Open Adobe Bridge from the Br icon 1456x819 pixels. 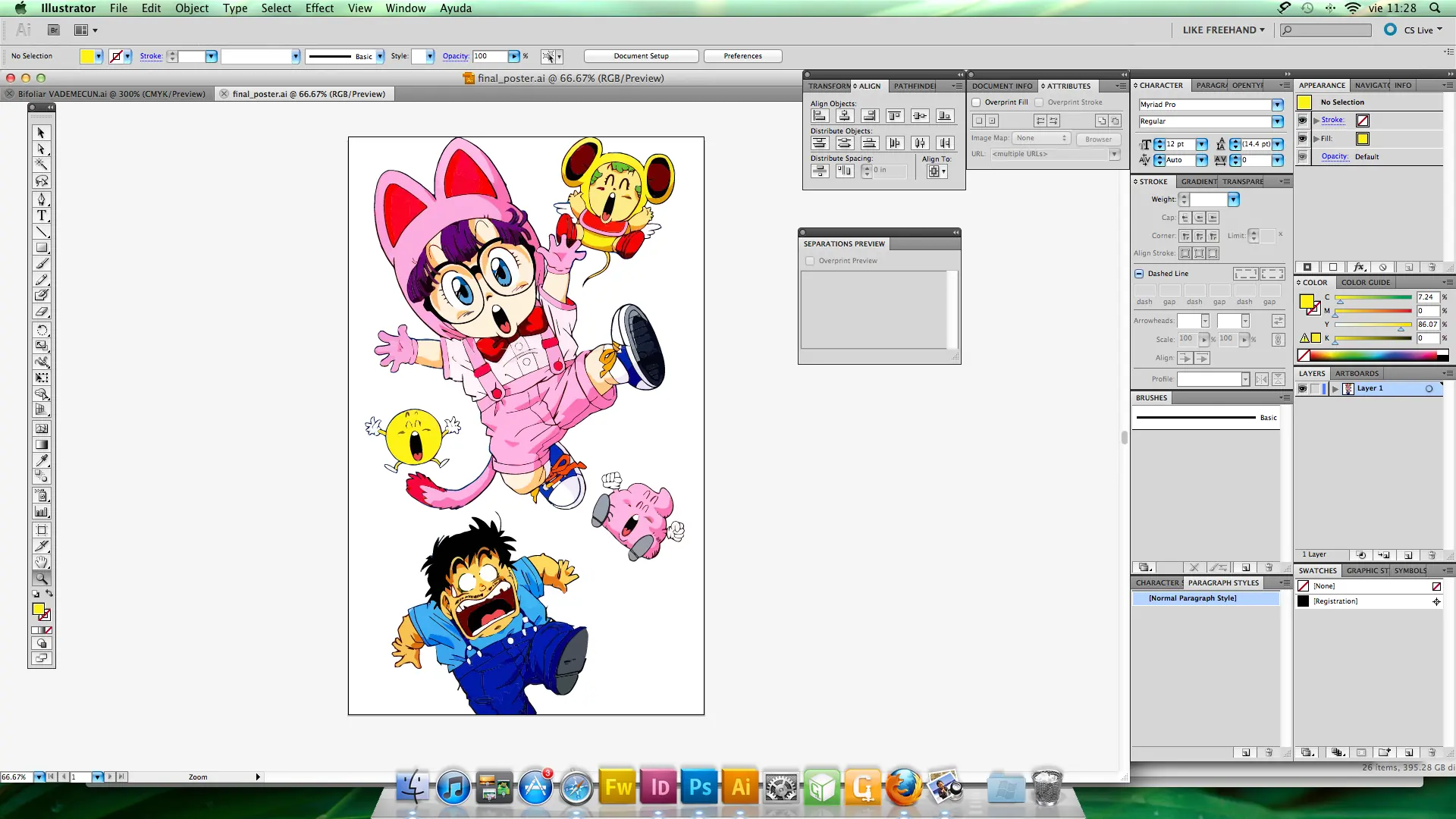coord(54,30)
